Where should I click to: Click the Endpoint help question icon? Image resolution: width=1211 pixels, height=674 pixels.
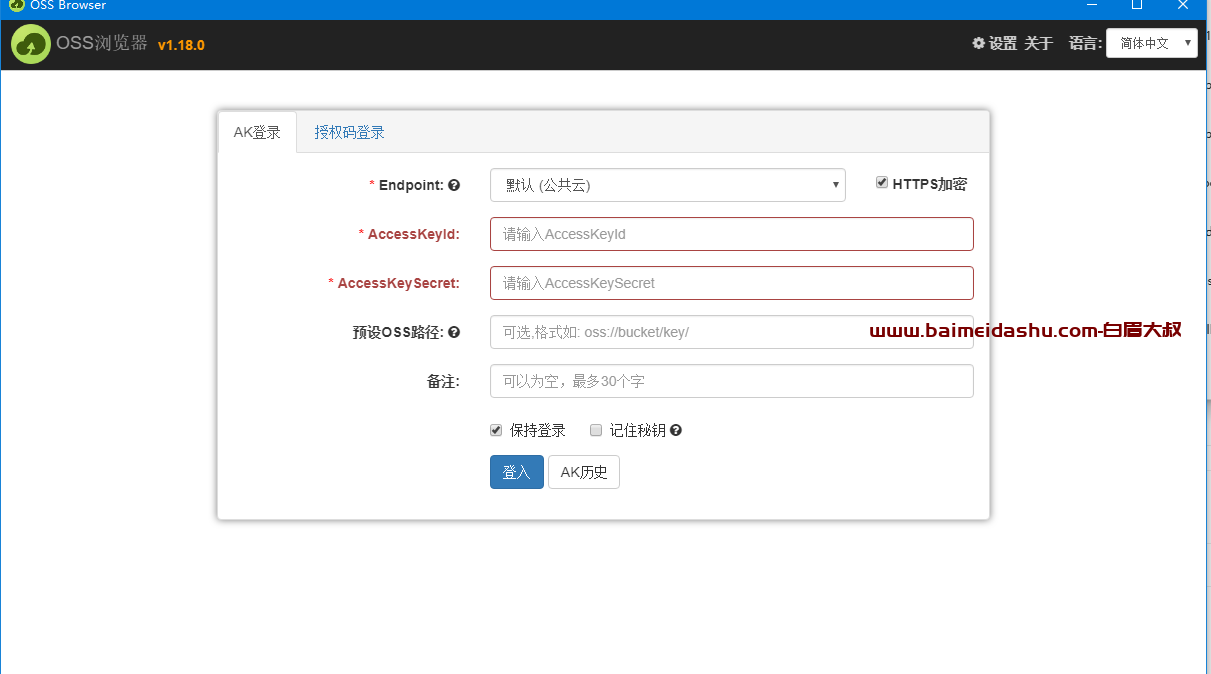coord(454,185)
